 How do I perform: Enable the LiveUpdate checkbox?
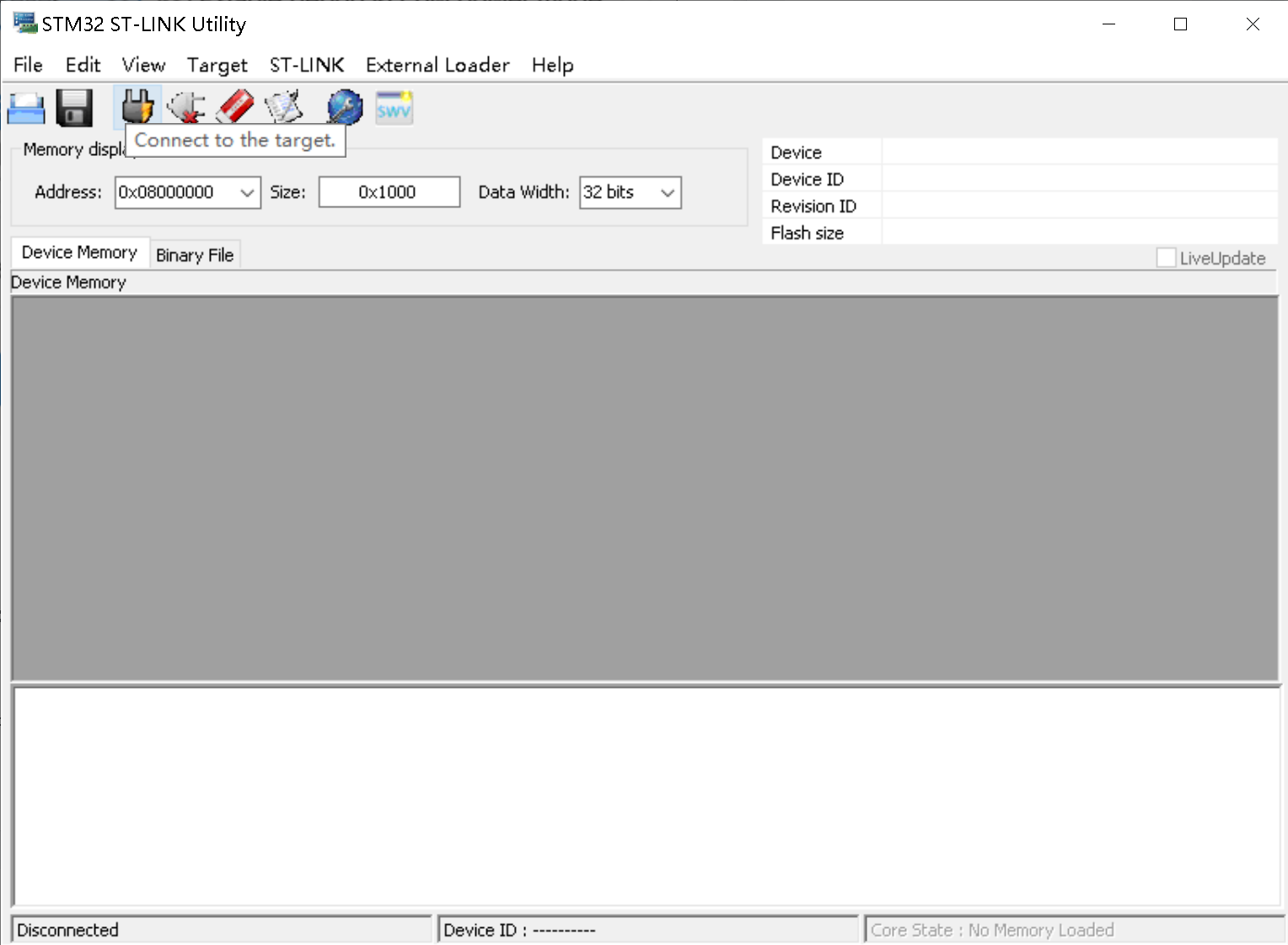pyautogui.click(x=1166, y=258)
